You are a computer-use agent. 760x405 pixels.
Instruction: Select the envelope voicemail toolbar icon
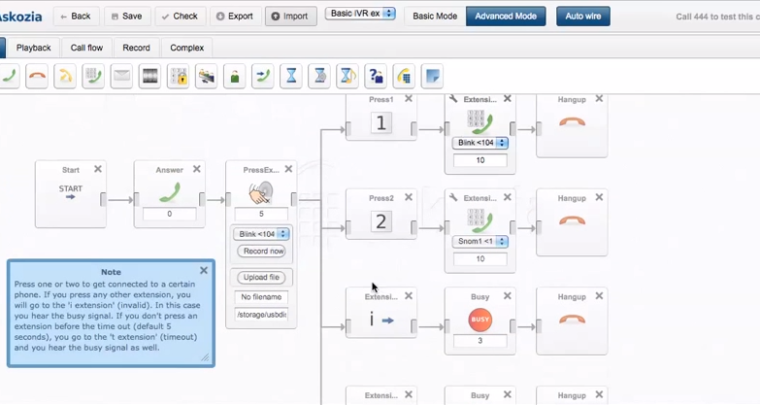click(x=121, y=76)
